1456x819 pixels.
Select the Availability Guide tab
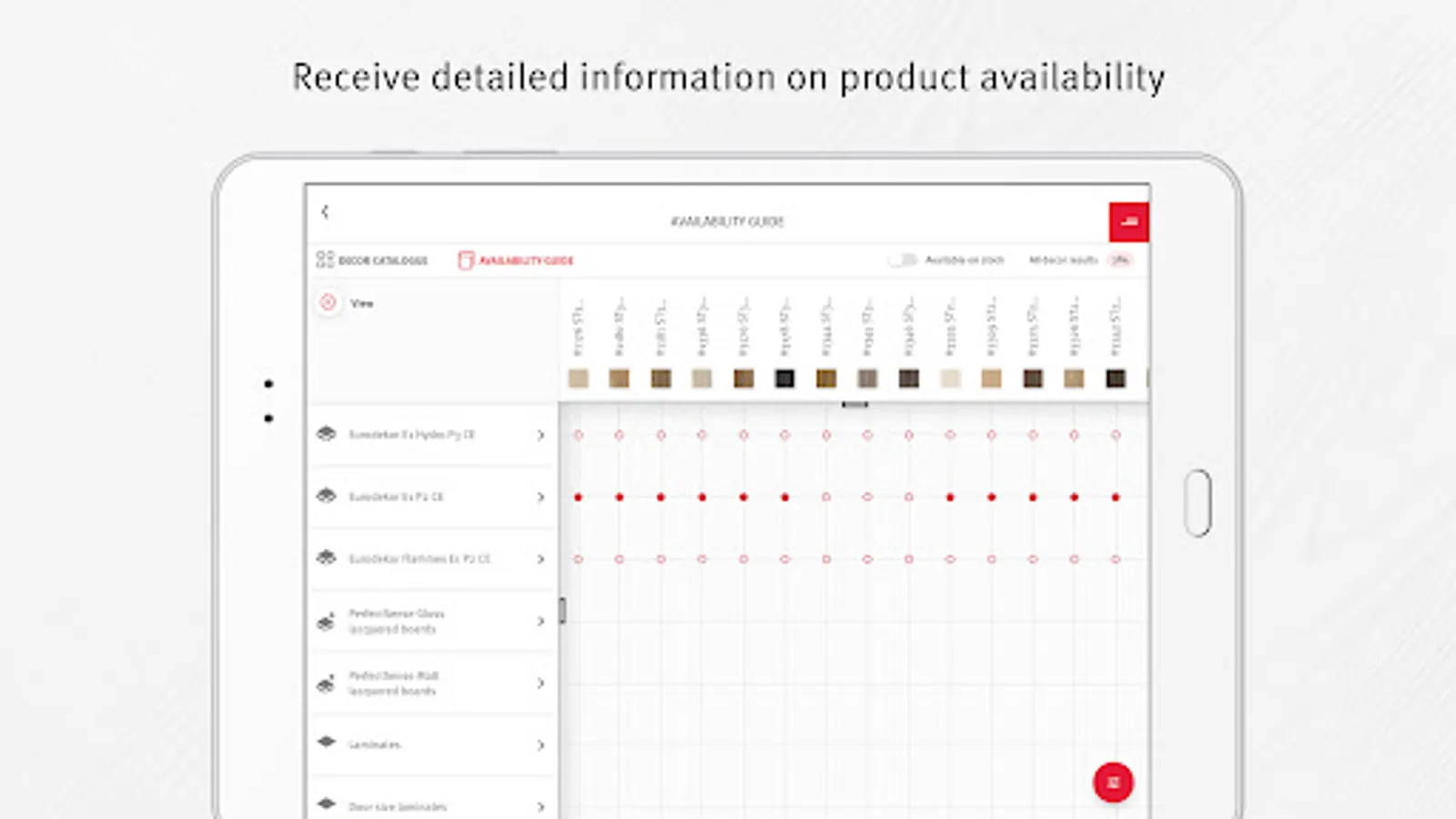tap(516, 260)
